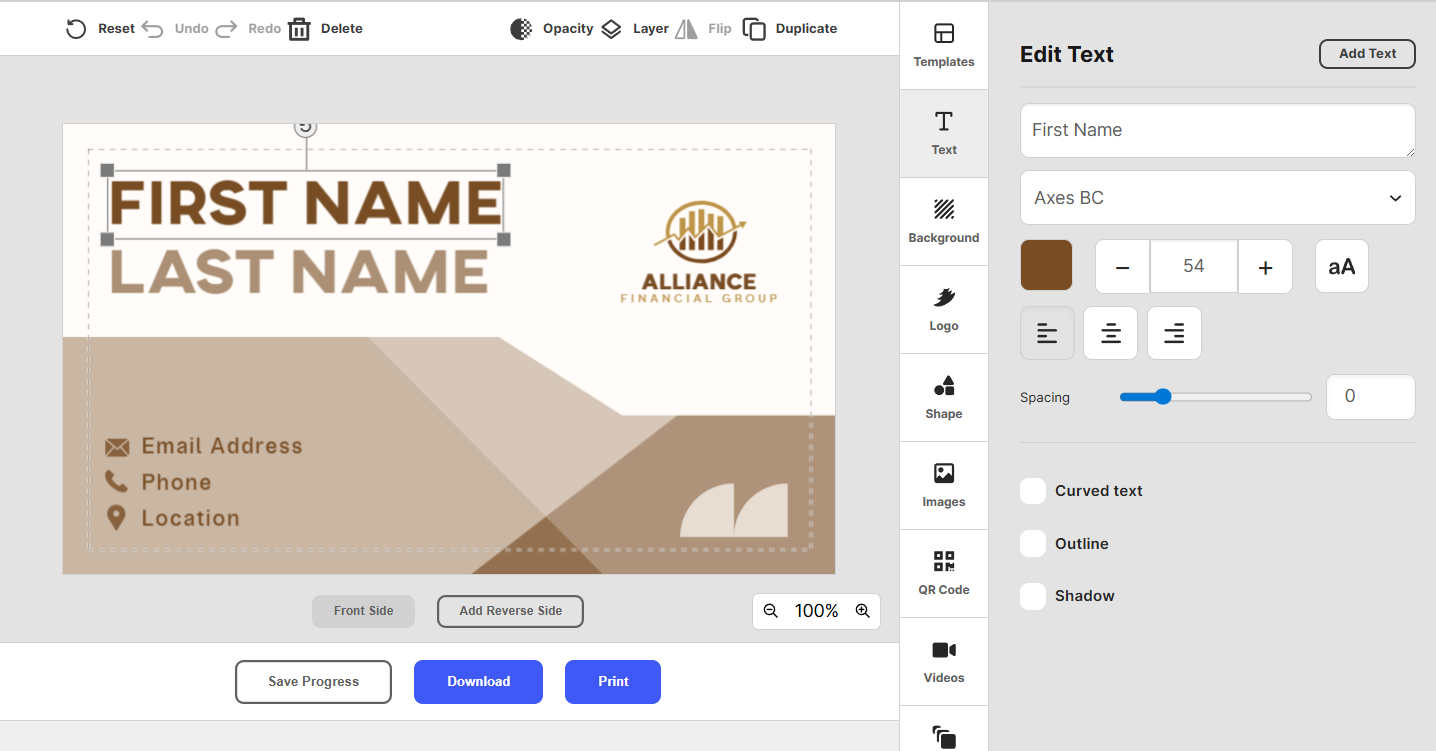Click the font size value 54 field
This screenshot has width=1436, height=751.
[x=1194, y=267]
